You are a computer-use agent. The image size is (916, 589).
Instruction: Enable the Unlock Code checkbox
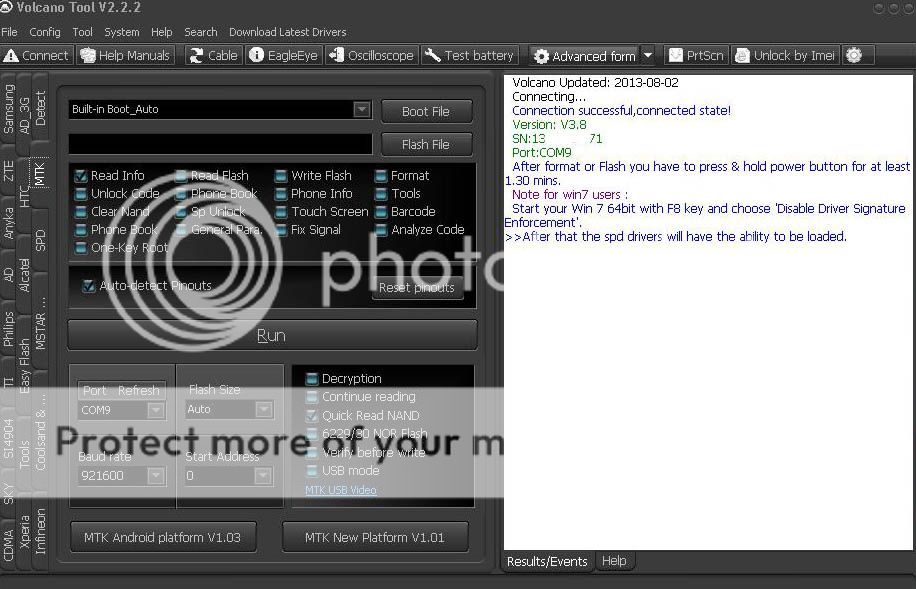pos(81,194)
